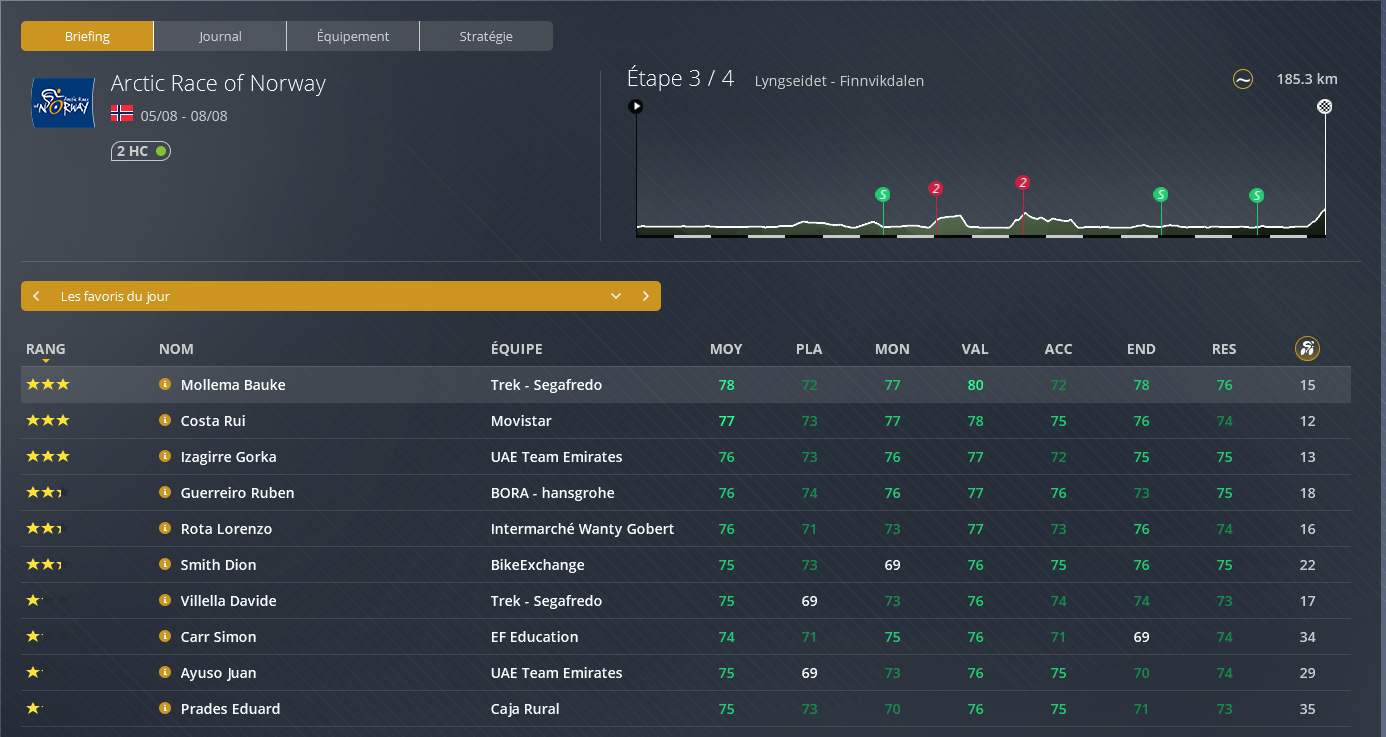This screenshot has height=737, width=1386.
Task: Select the first green sprint marker
Action: click(x=883, y=194)
